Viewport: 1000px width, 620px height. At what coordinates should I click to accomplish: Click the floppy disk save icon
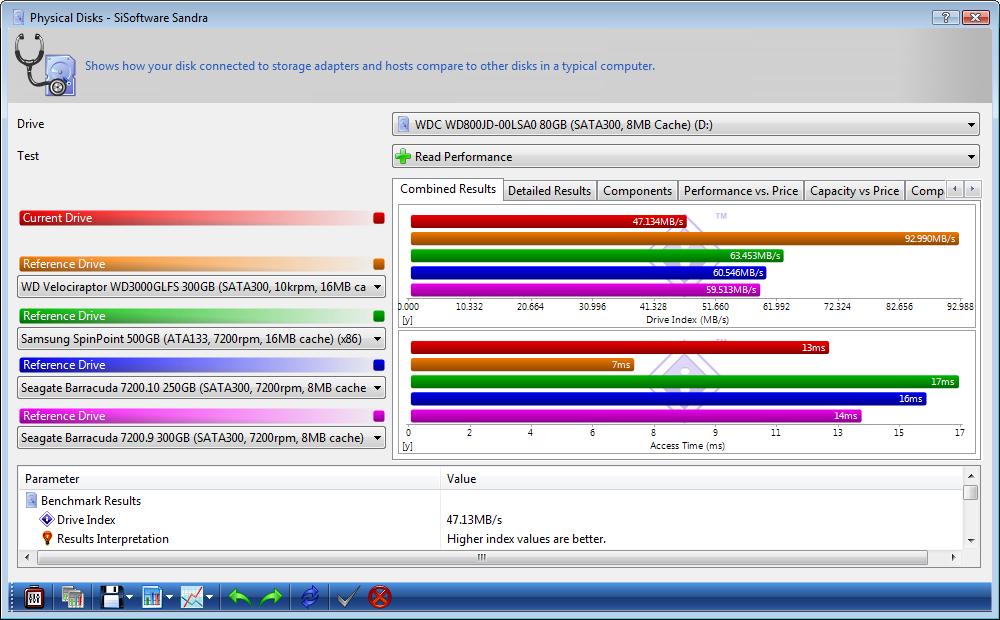click(112, 597)
